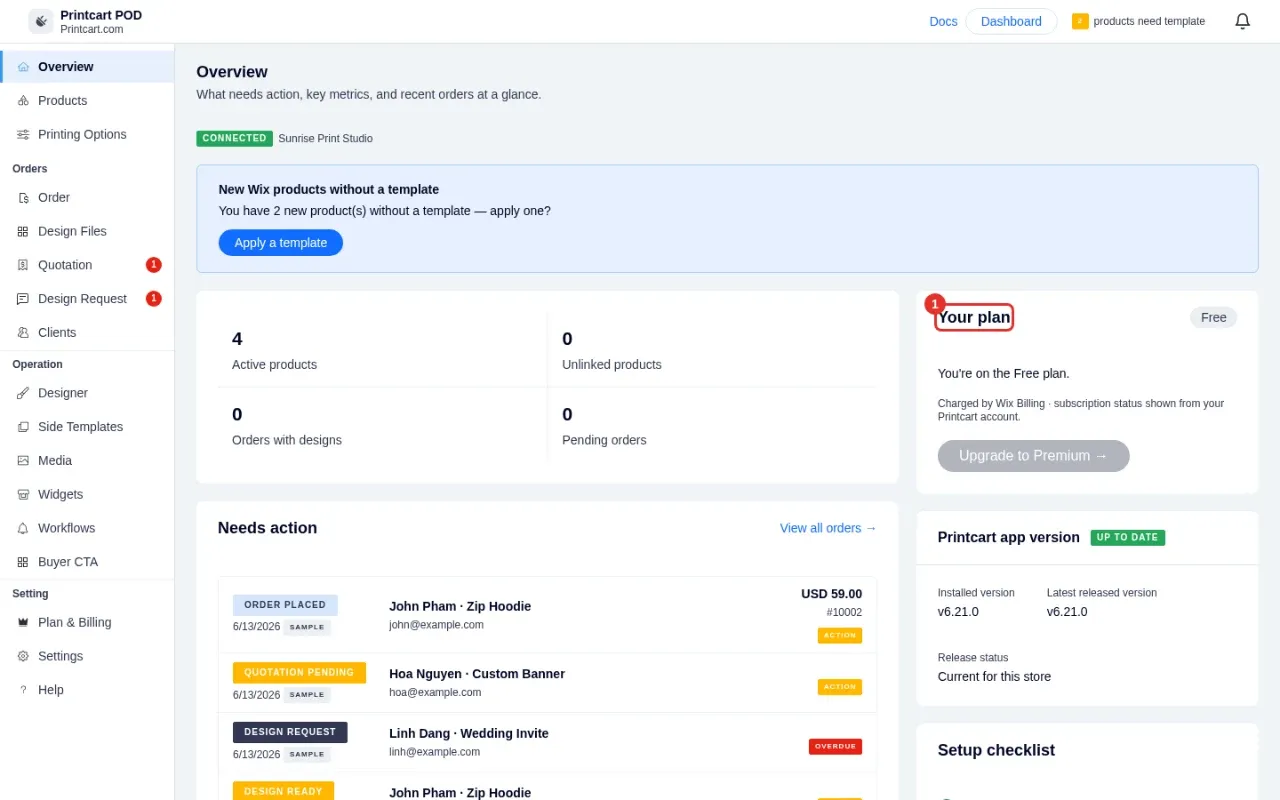Image resolution: width=1280 pixels, height=800 pixels.
Task: Click the Pending orders metric
Action: (x=713, y=425)
